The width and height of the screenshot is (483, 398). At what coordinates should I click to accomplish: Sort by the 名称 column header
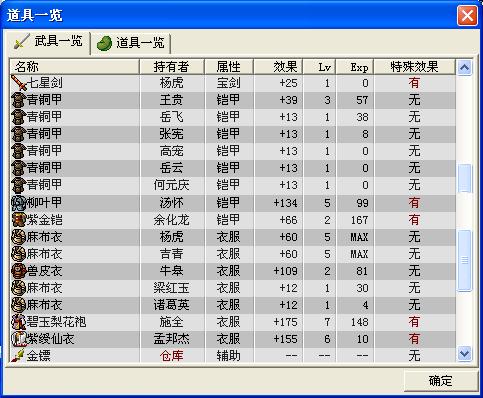[74, 67]
